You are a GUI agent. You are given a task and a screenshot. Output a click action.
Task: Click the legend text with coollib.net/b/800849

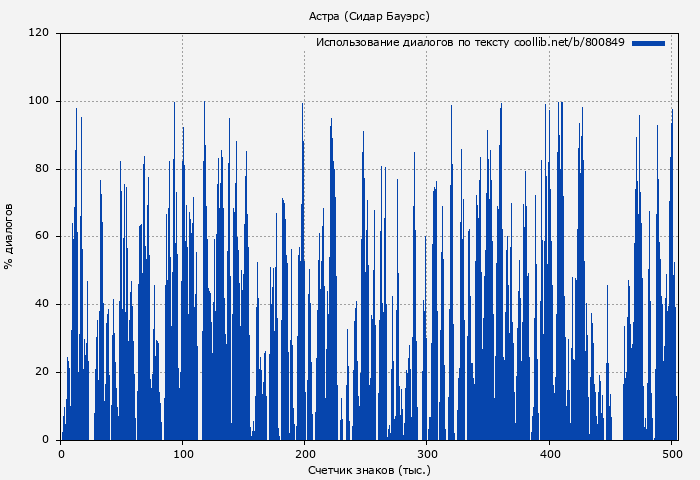[x=470, y=43]
